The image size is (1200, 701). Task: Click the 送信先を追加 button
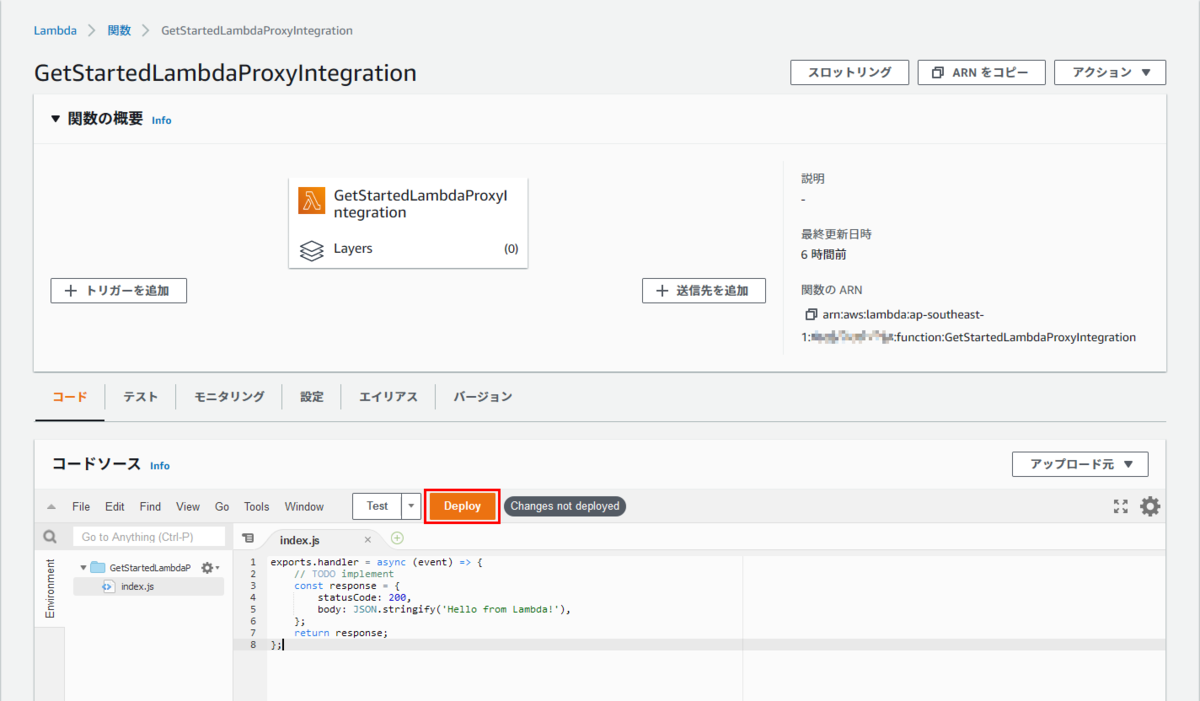point(704,291)
